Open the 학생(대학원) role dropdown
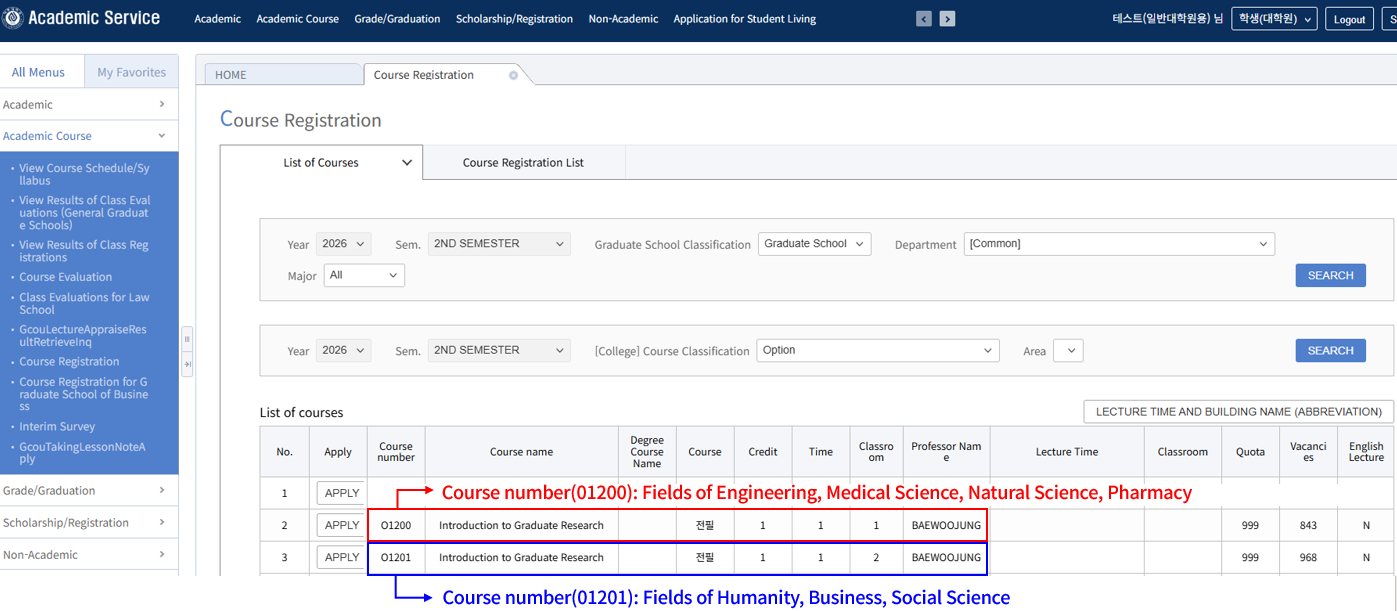1397x611 pixels. 1274,19
